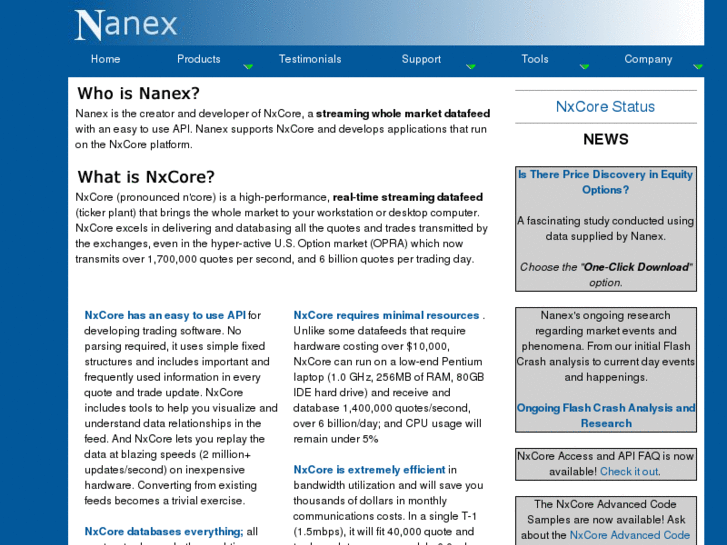
Task: Click 'NxCore databases everything;' link
Action: click(x=164, y=531)
